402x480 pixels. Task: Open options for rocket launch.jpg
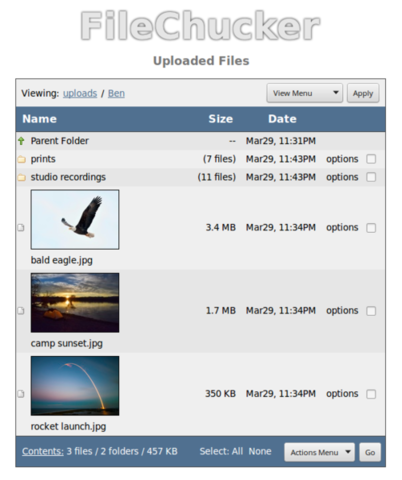342,394
